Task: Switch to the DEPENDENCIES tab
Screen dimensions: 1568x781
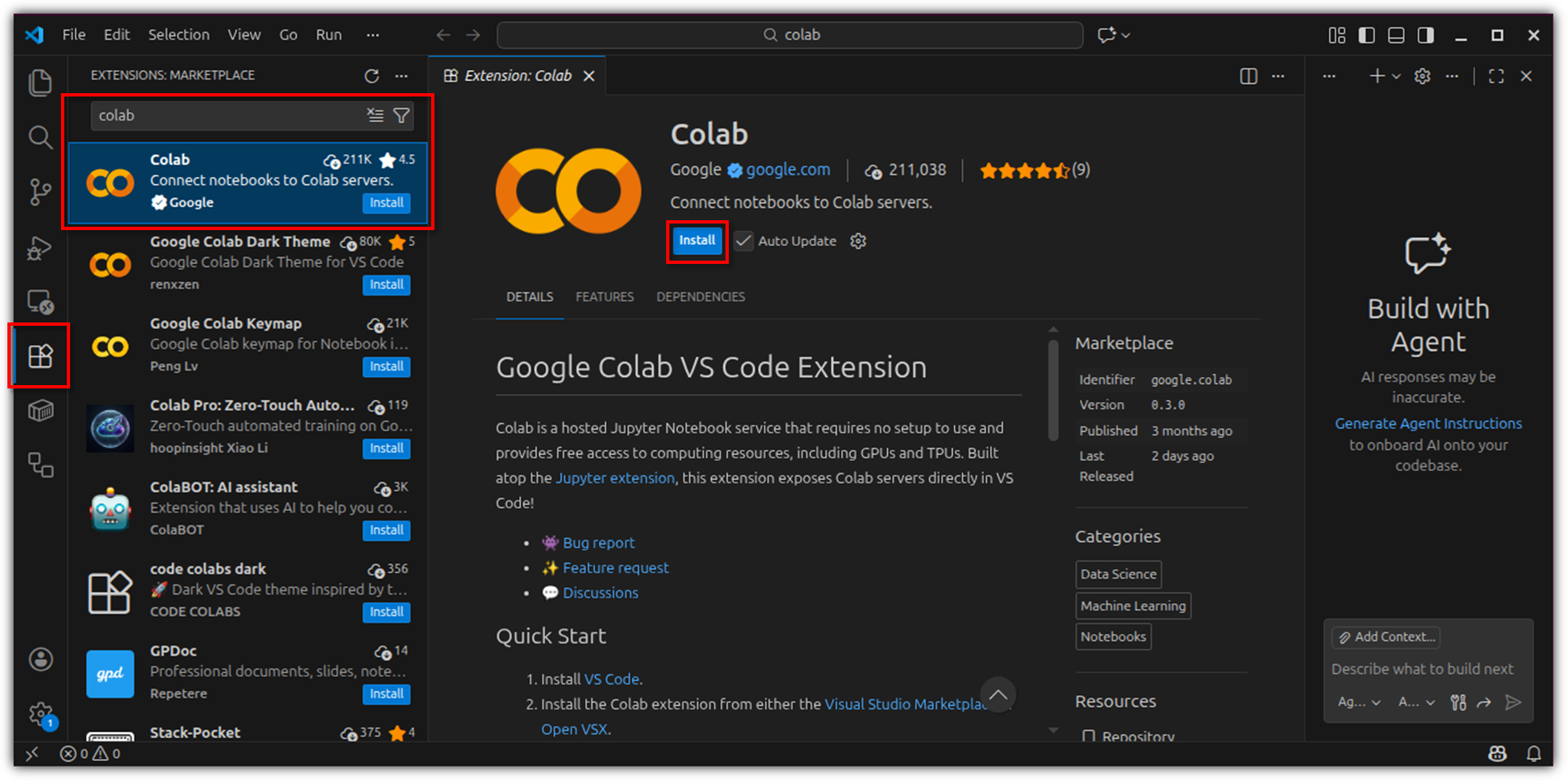Action: [700, 297]
